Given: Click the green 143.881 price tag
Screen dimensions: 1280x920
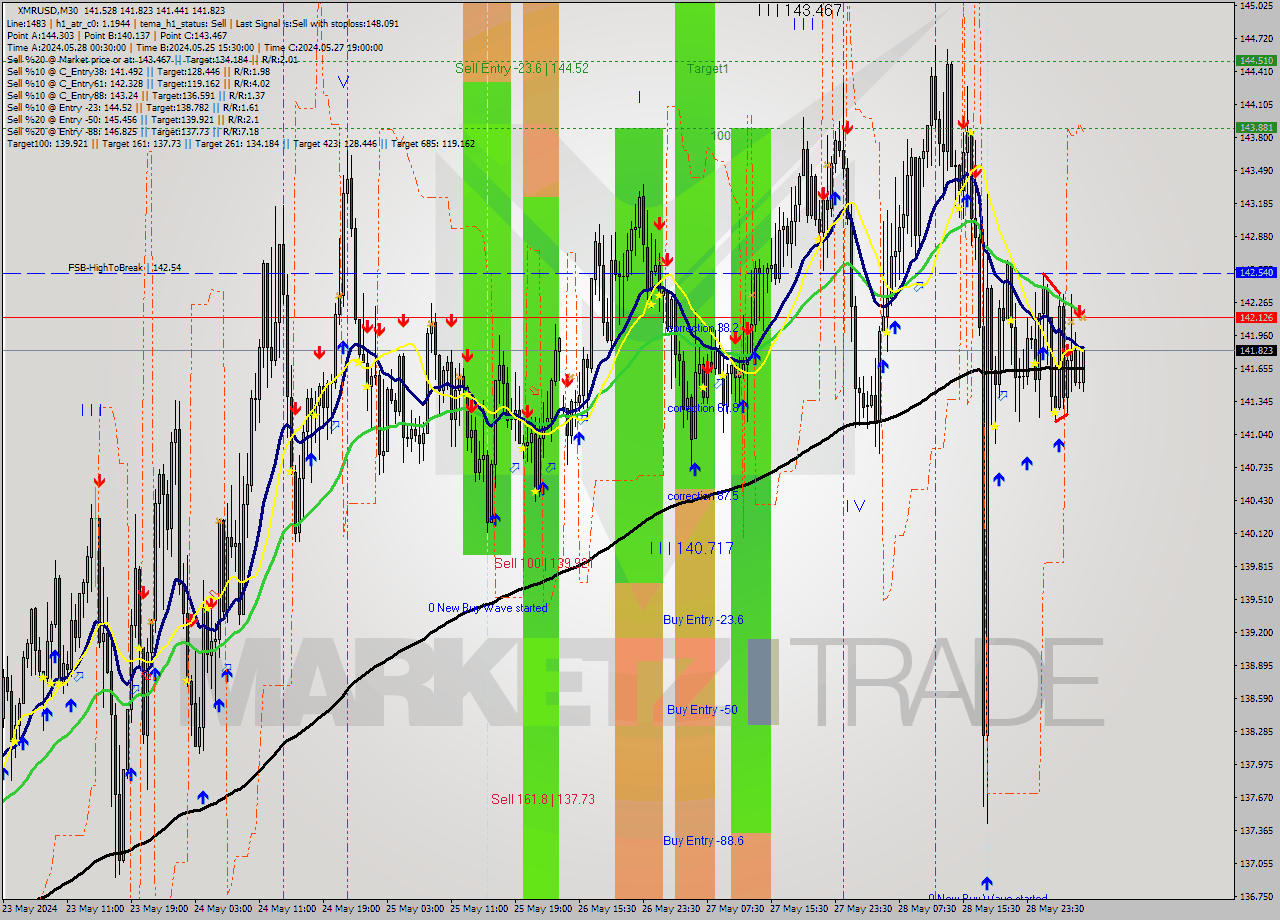Looking at the screenshot, I should click(1256, 127).
